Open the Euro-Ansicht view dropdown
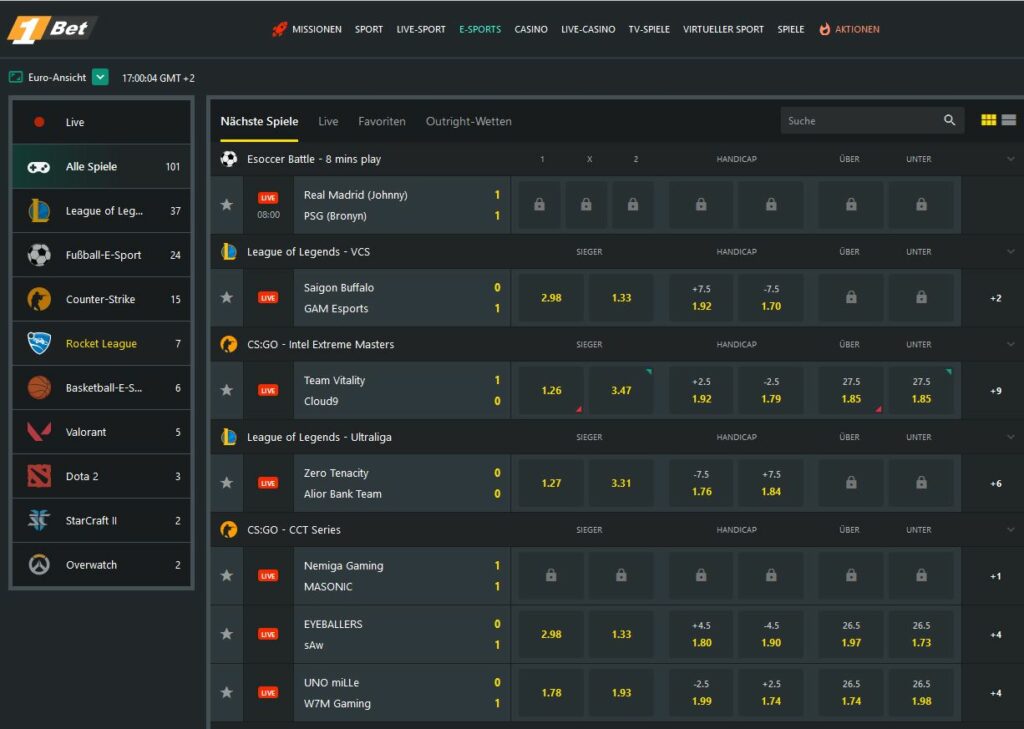1024x729 pixels. [100, 77]
